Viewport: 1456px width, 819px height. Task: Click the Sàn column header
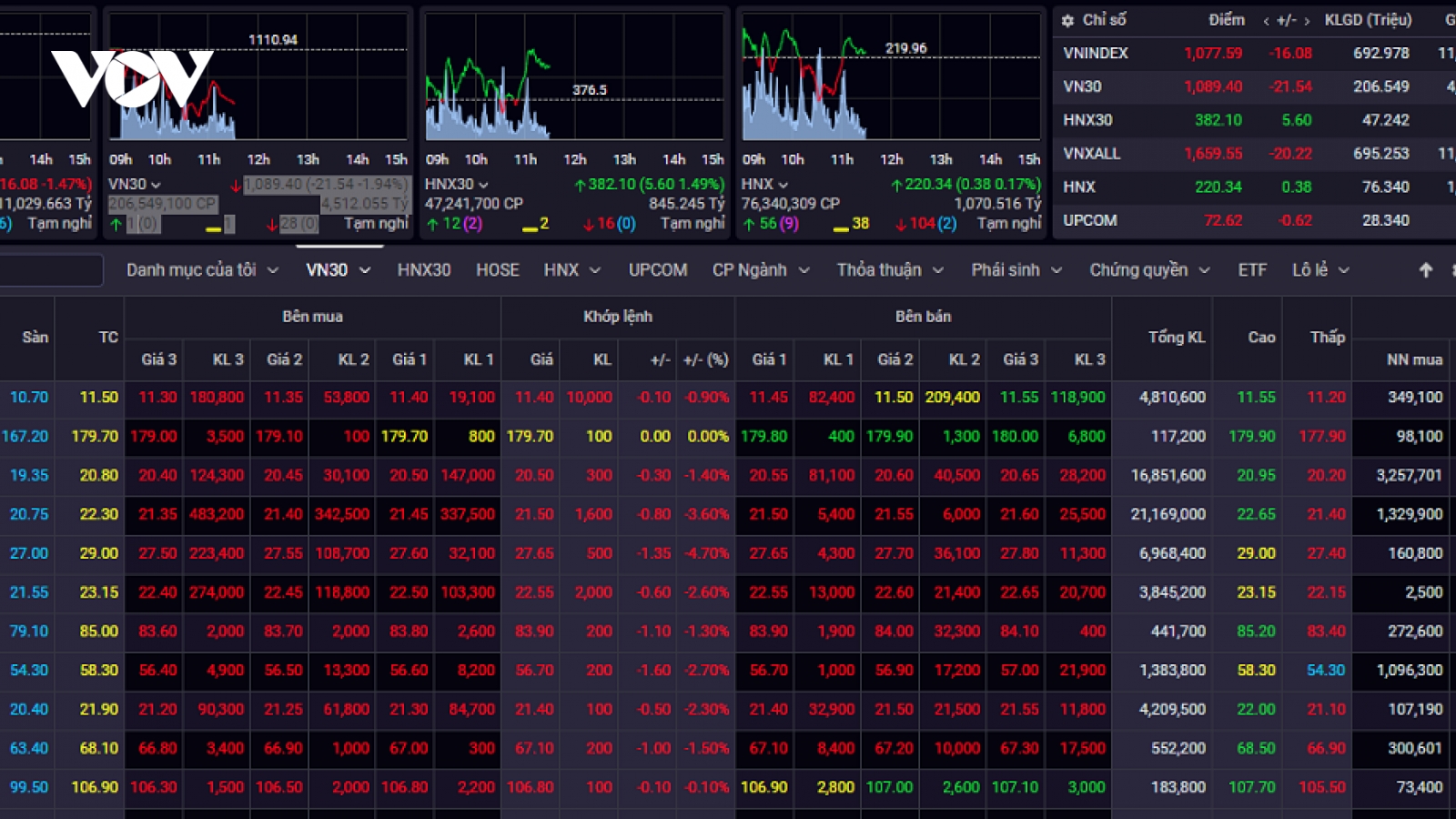tap(35, 337)
